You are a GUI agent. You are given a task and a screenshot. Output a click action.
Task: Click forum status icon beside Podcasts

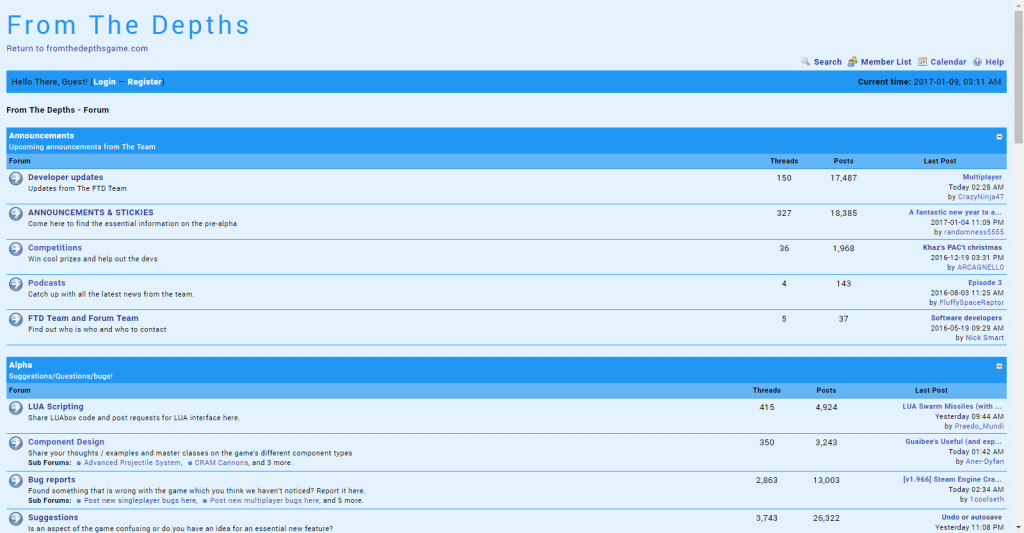pyautogui.click(x=16, y=284)
